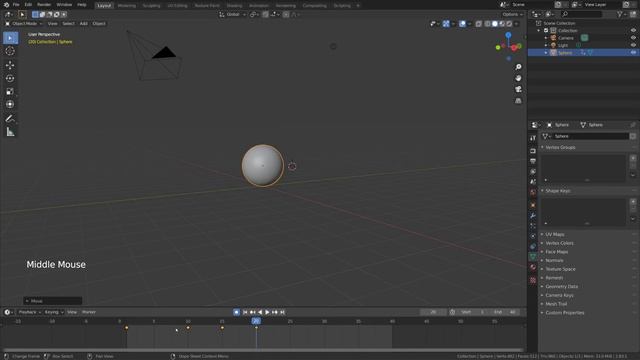Select the Move tool

10,65
